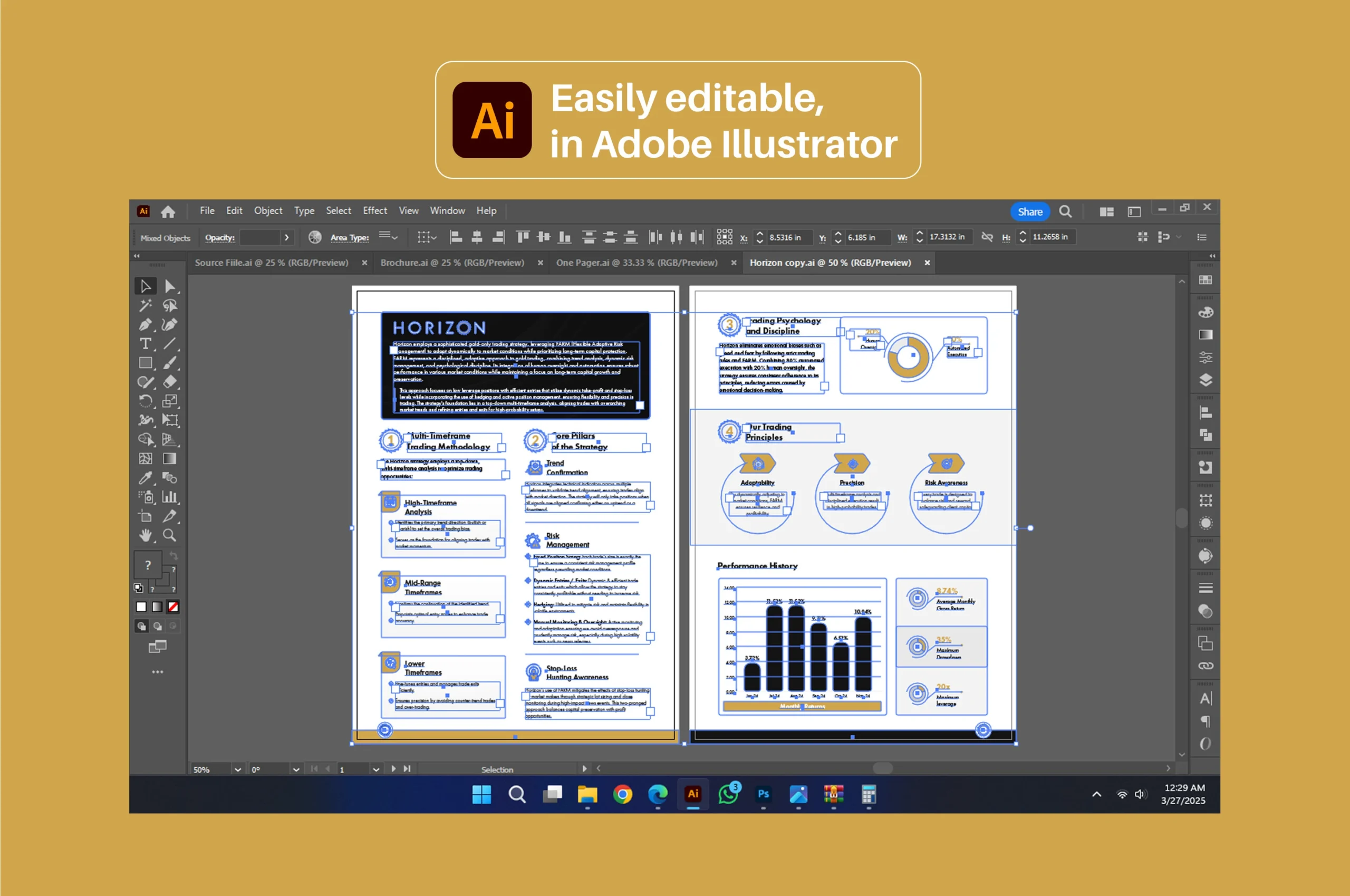The width and height of the screenshot is (1350, 896).
Task: Click the fill color swatch
Action: [148, 565]
